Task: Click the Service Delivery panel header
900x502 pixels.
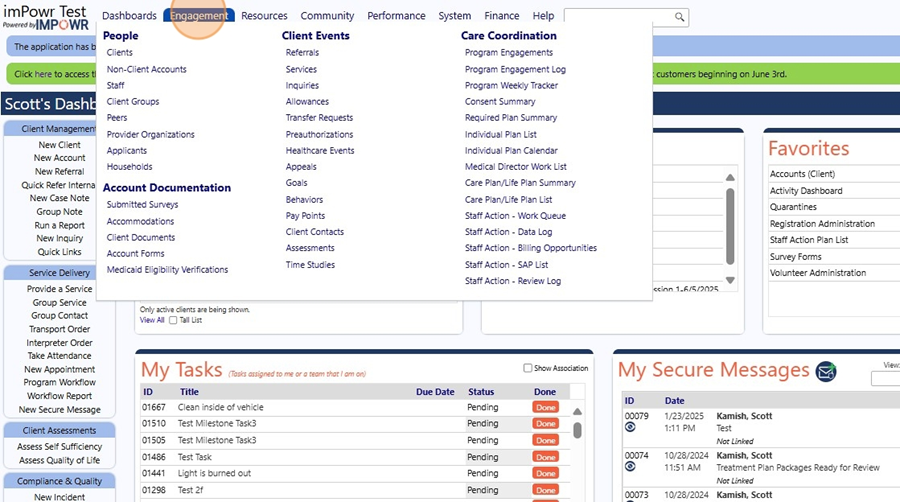Action: pyautogui.click(x=59, y=273)
